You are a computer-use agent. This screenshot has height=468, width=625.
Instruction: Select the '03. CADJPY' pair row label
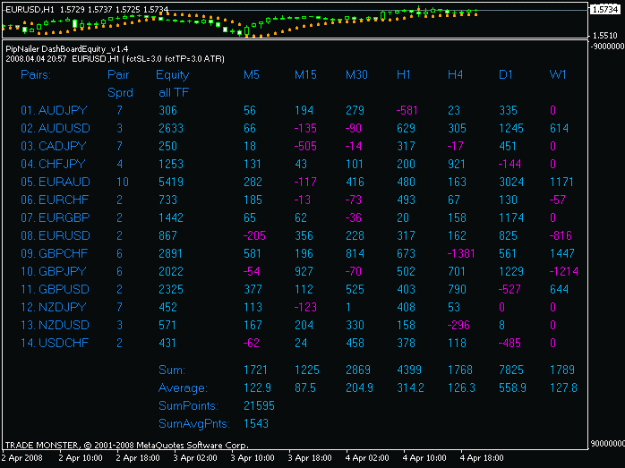click(53, 146)
